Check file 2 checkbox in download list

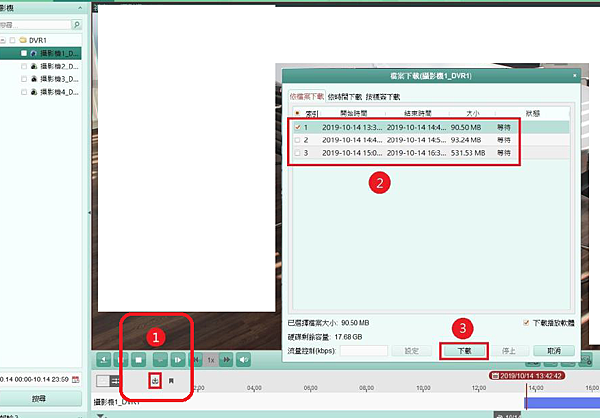(298, 140)
